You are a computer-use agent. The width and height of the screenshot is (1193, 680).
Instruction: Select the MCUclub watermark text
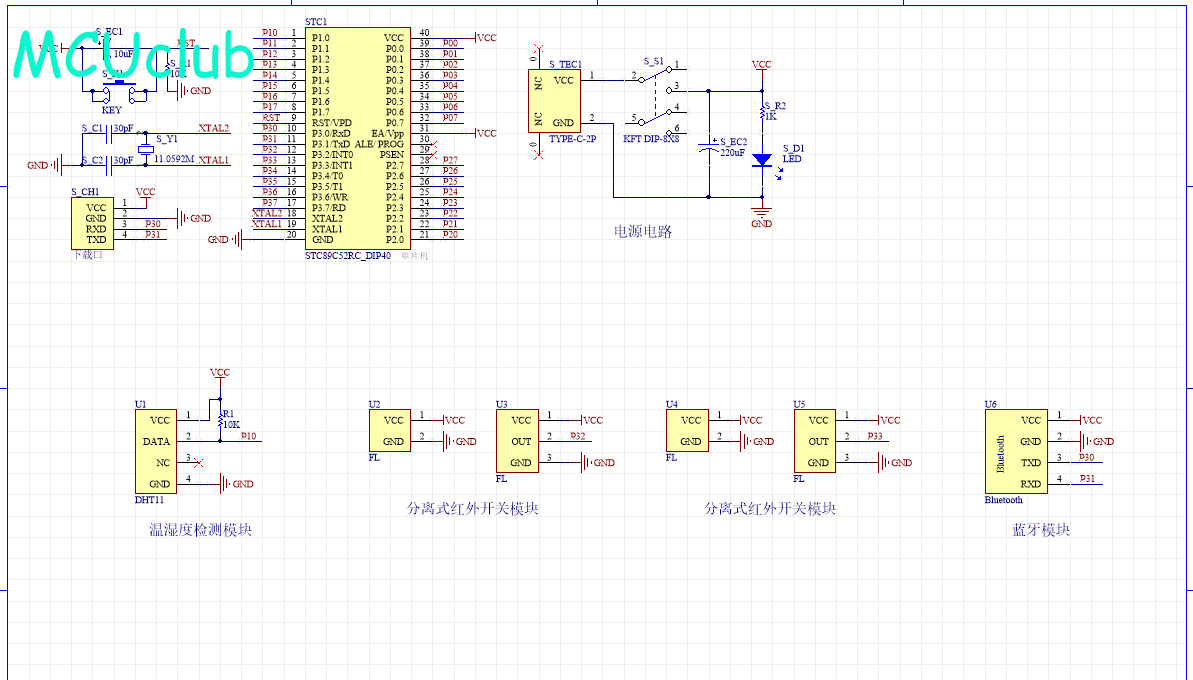click(135, 55)
